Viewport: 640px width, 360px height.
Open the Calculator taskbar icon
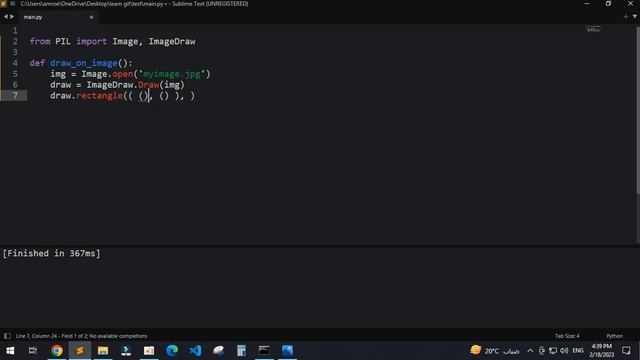point(241,350)
